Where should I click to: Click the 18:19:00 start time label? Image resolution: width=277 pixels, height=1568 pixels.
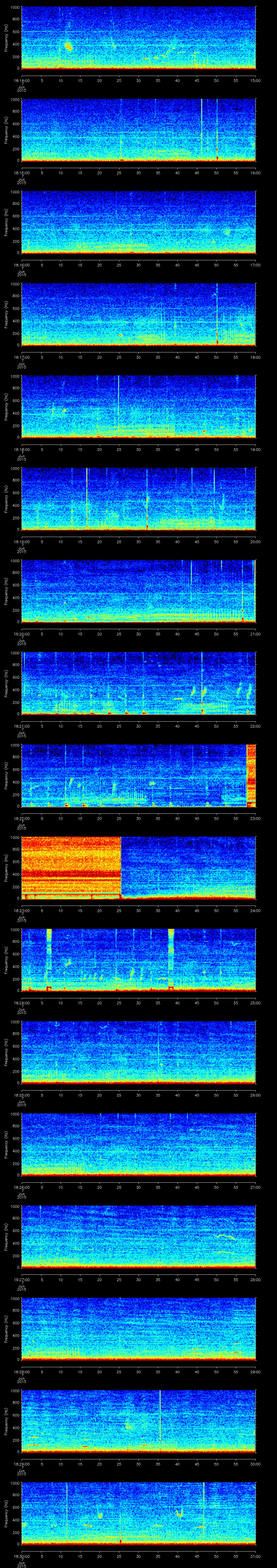pyautogui.click(x=21, y=542)
